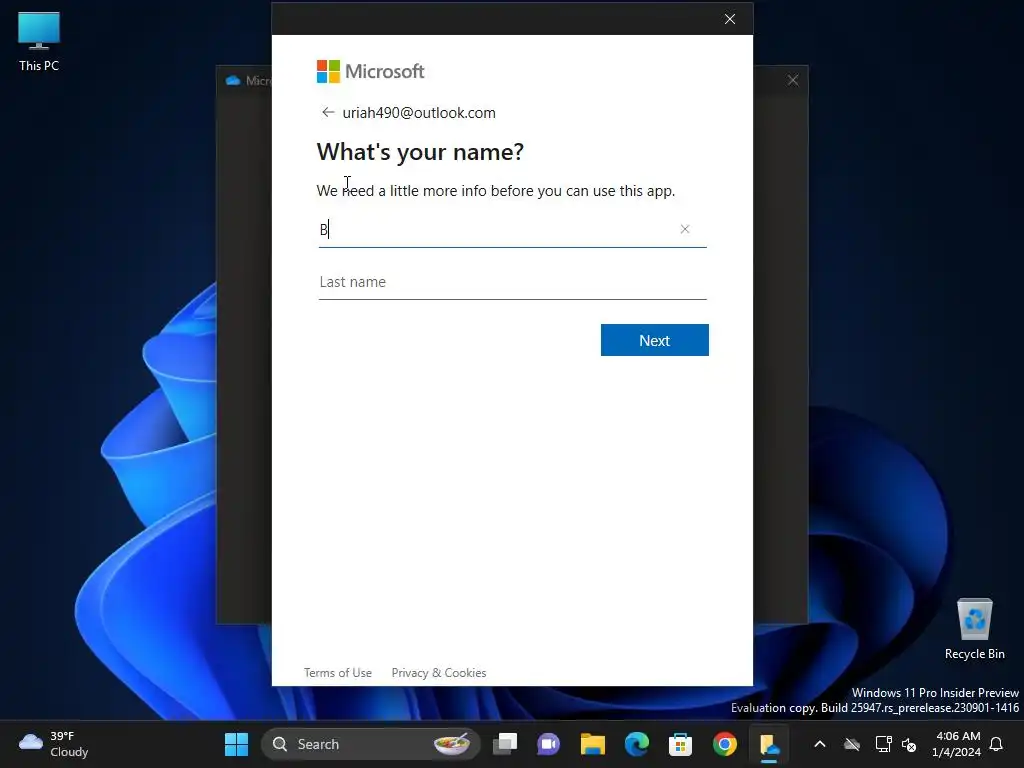This screenshot has height=768, width=1024.
Task: Click the Microsoft logo
Action: (x=370, y=71)
